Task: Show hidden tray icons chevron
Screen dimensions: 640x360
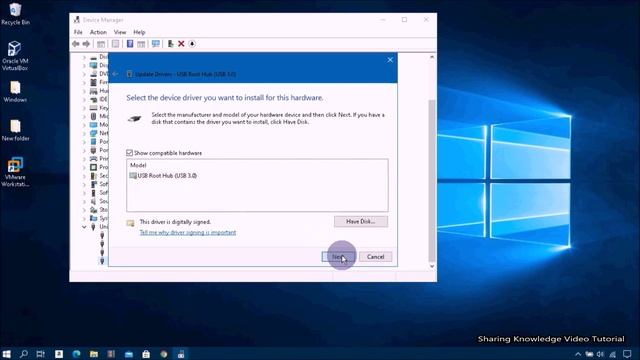Action: point(578,354)
